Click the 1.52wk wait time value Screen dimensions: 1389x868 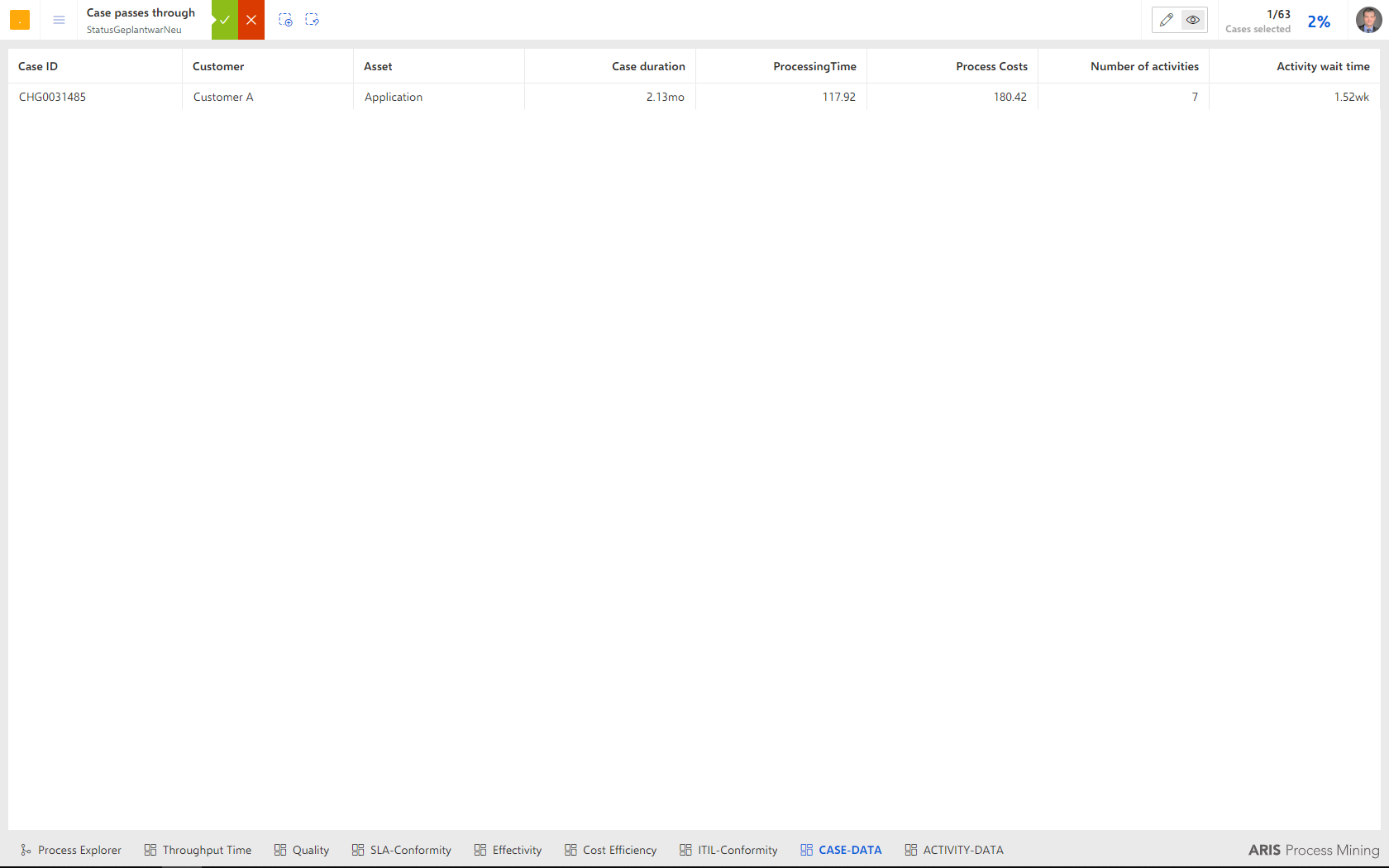click(x=1351, y=97)
